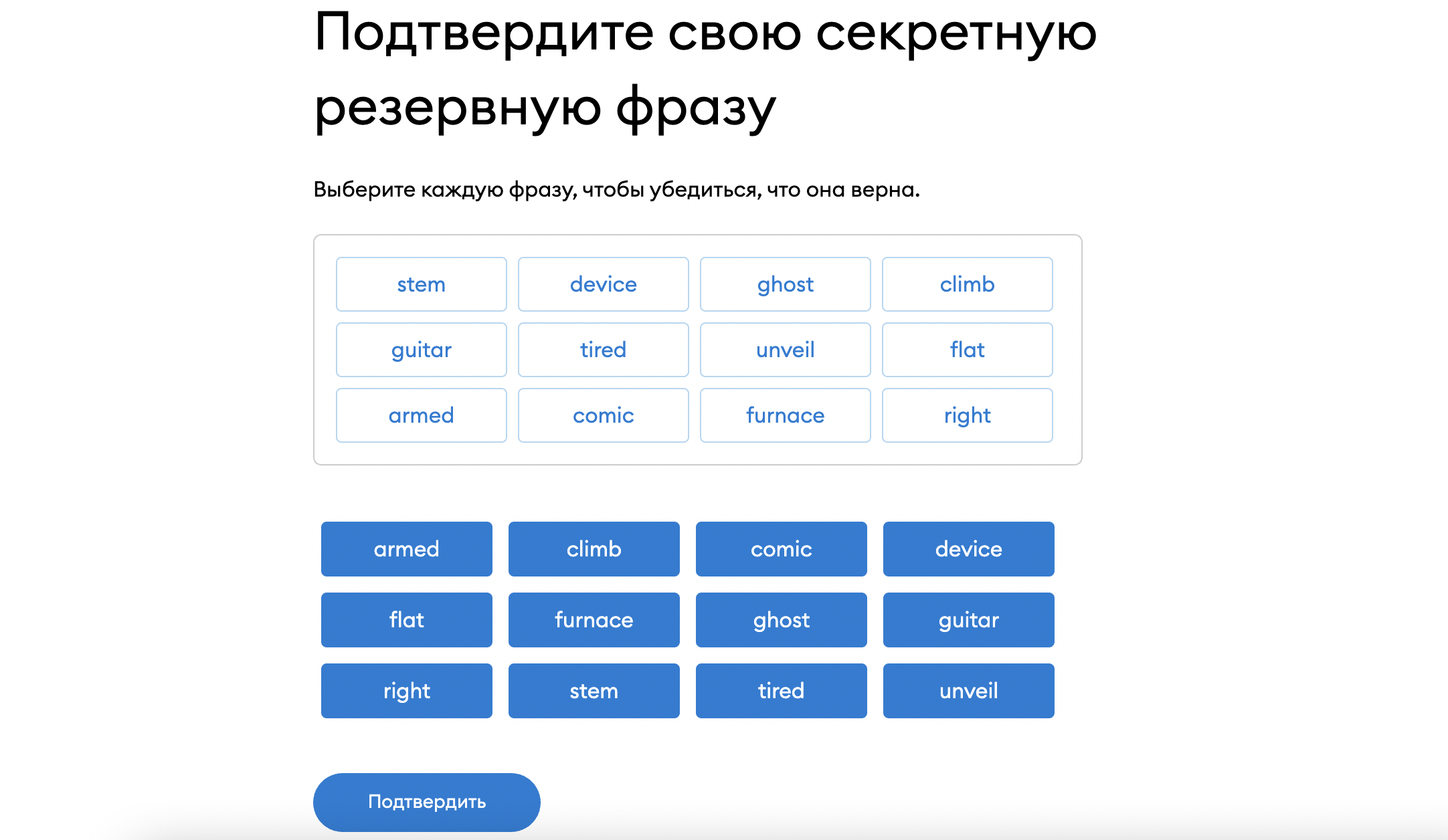The width and height of the screenshot is (1448, 840).
Task: Click outlined 'ghost' chip in phrase box
Action: (x=785, y=284)
